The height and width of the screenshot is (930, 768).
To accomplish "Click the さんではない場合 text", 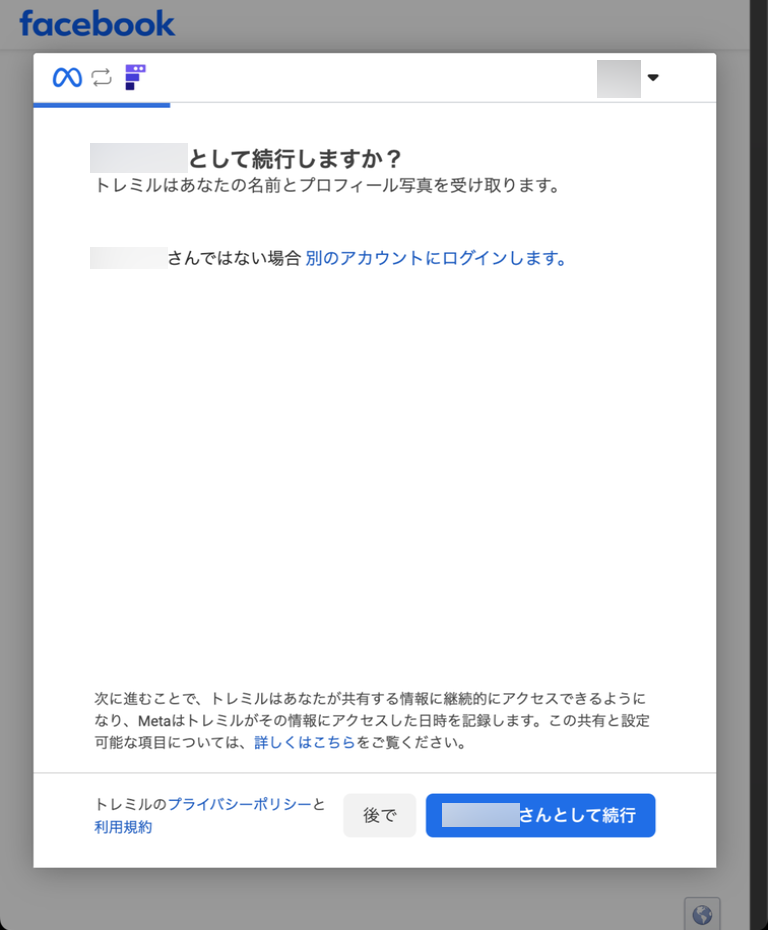I will (x=234, y=258).
